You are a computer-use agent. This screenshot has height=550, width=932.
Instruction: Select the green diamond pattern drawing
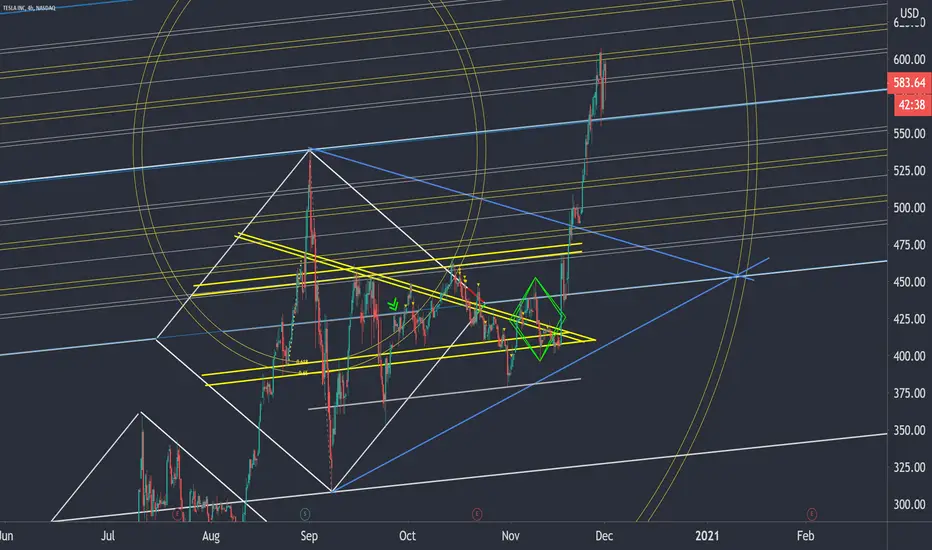[x=537, y=319]
